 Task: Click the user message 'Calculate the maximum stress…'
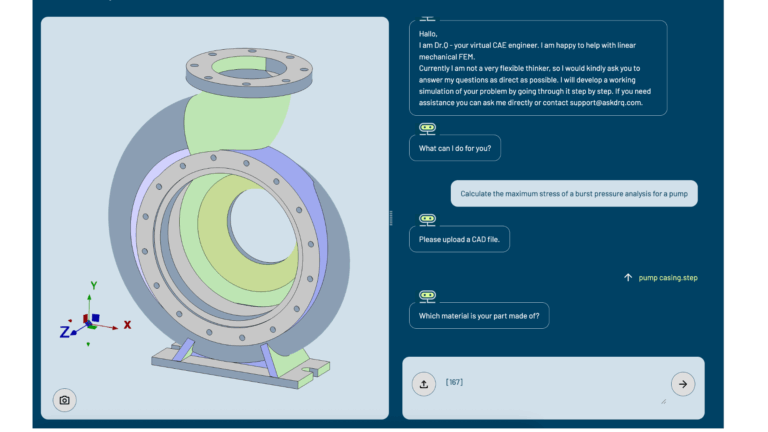coord(574,193)
